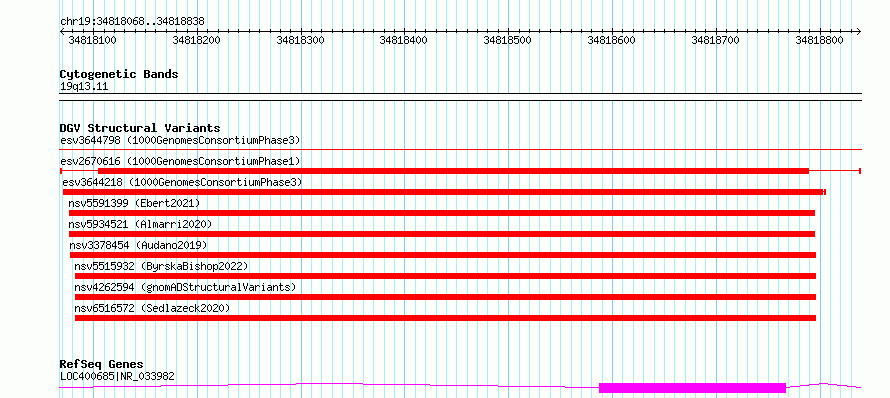Click ruler position 34818600
The width and height of the screenshot is (890, 398).
(612, 40)
